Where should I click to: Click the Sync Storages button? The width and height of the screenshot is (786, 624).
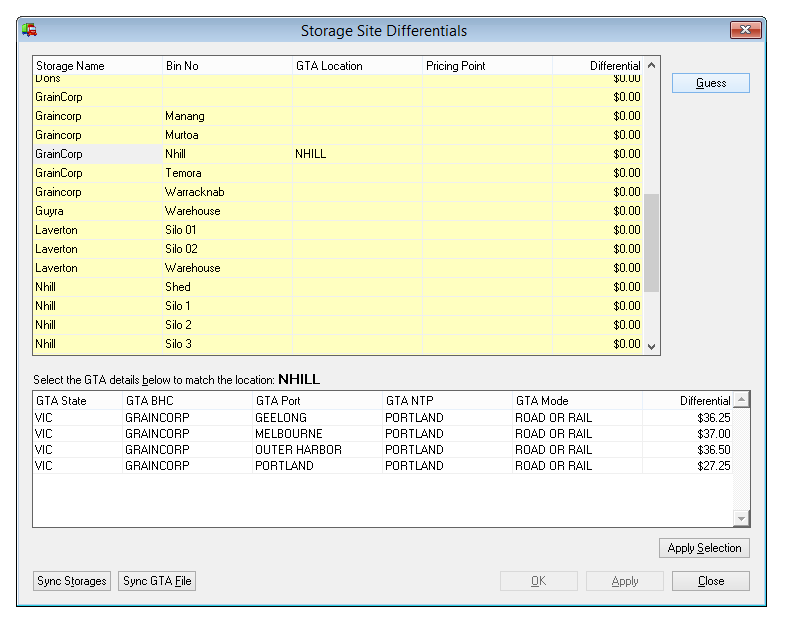coord(72,581)
